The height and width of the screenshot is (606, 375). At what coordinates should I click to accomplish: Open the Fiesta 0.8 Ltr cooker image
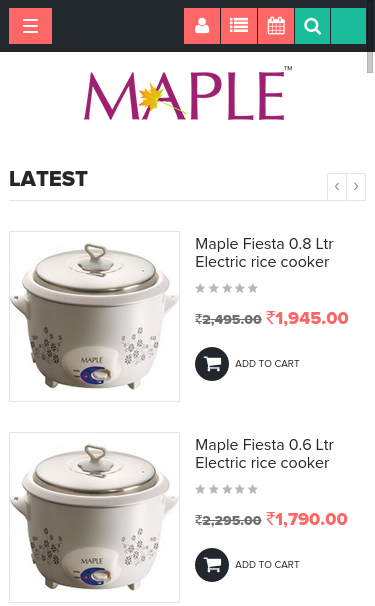[94, 316]
